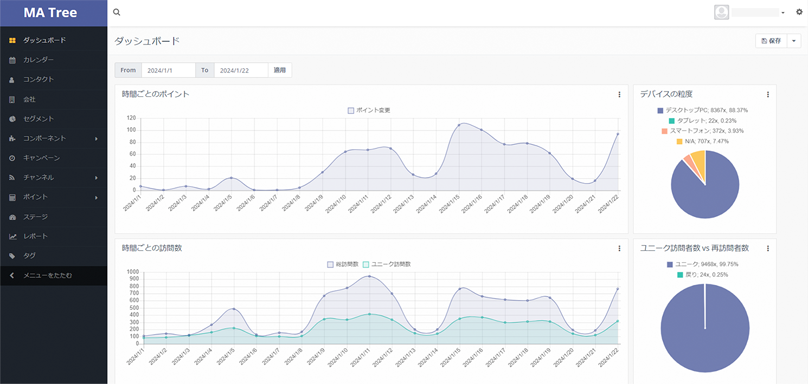Toggle 総訪問数 legend series

pos(343,264)
